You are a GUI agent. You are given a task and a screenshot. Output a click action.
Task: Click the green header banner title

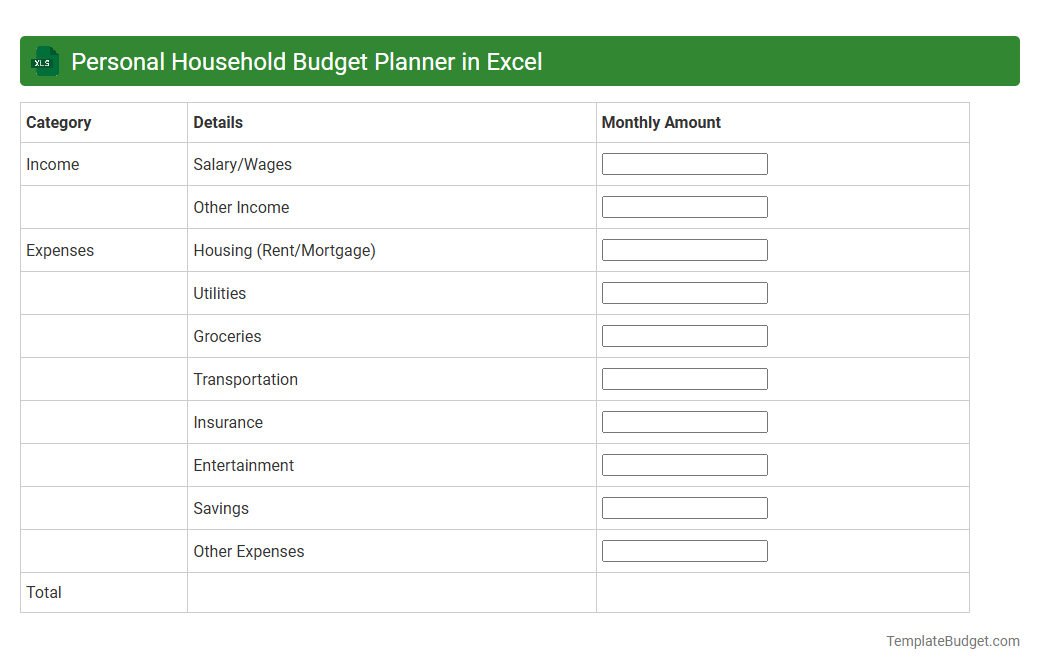pyautogui.click(x=306, y=61)
